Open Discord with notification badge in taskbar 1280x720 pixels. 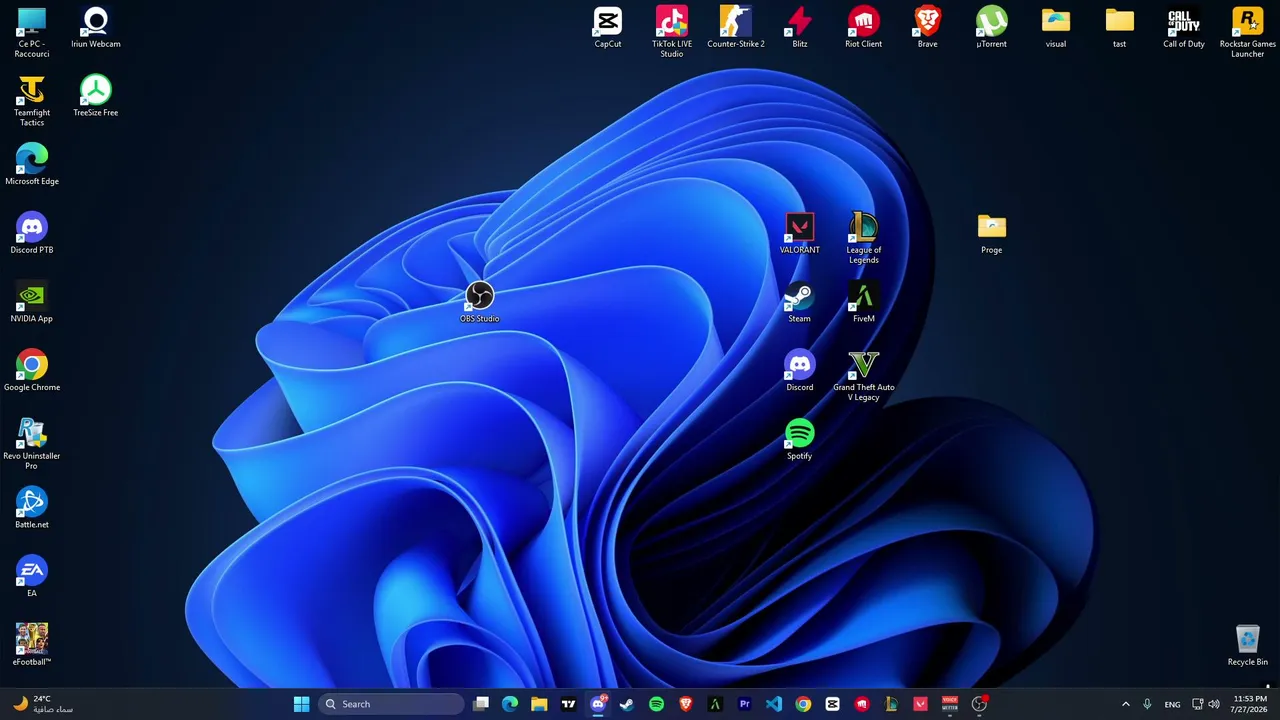(x=598, y=704)
